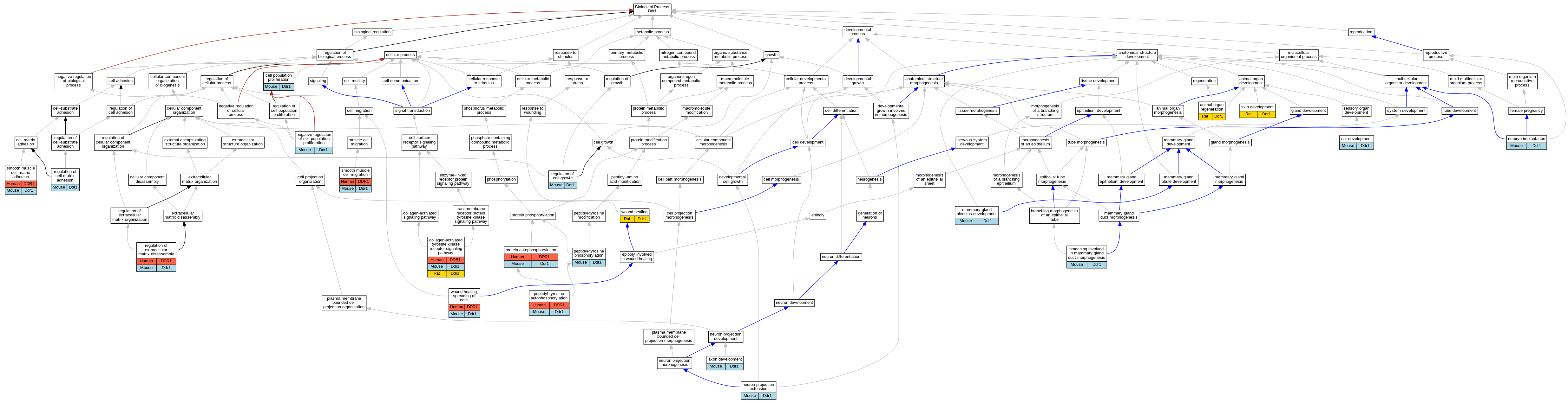This screenshot has width=1568, height=403.
Task: Select the 'biological regulation' node
Action: coord(372,32)
